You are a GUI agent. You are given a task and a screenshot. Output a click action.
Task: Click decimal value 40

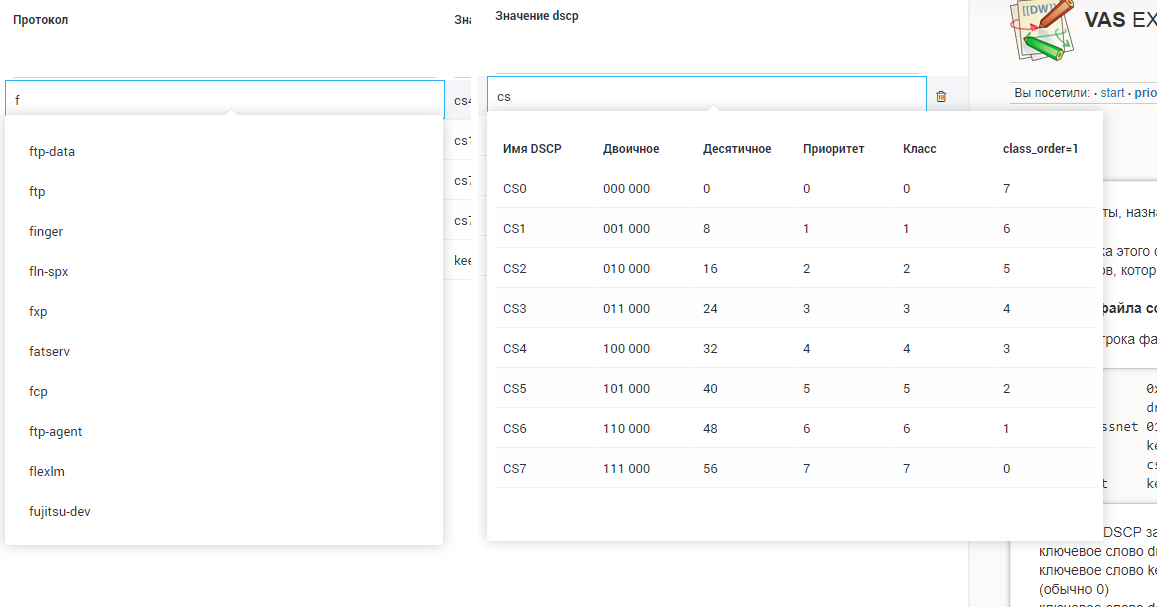click(710, 388)
